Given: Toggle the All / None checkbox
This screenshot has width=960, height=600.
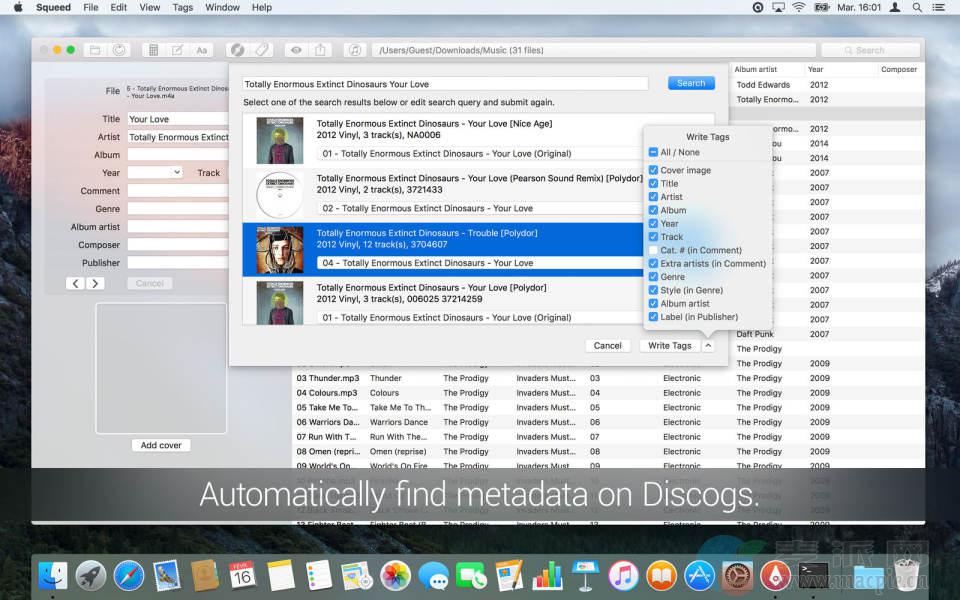Looking at the screenshot, I should [x=653, y=152].
